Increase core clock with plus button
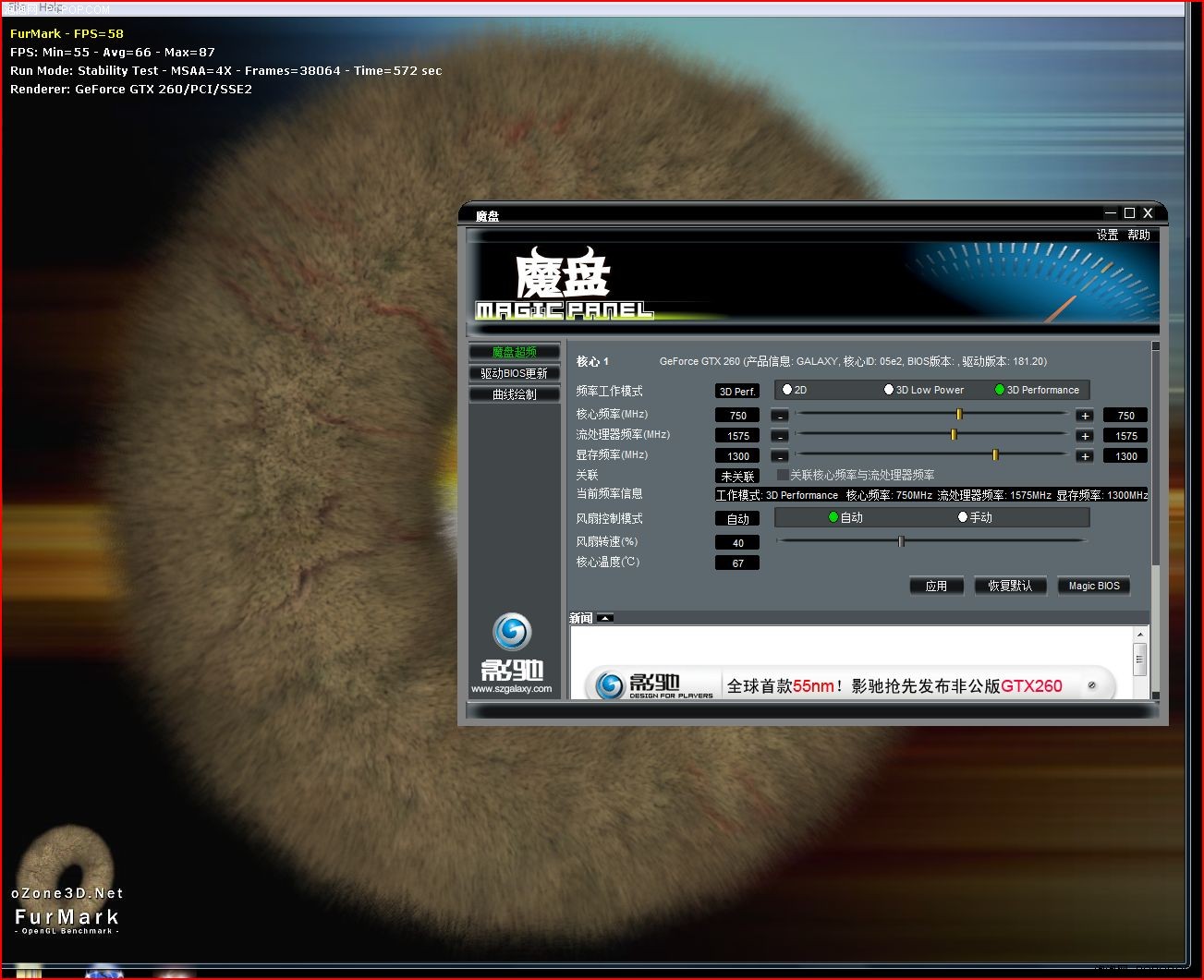1204x980 pixels. (1085, 416)
